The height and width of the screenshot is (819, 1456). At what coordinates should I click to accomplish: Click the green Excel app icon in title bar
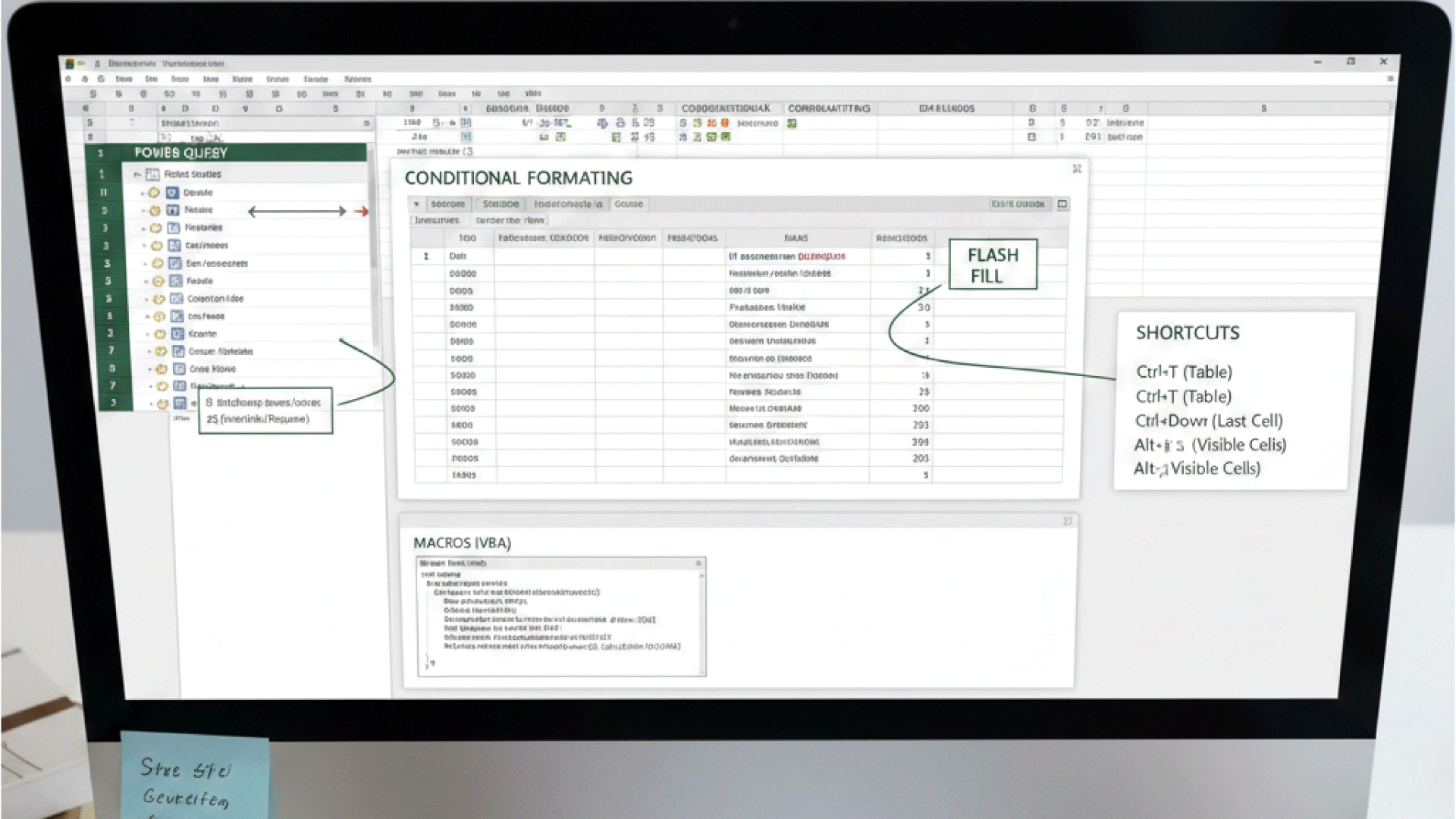coord(70,64)
